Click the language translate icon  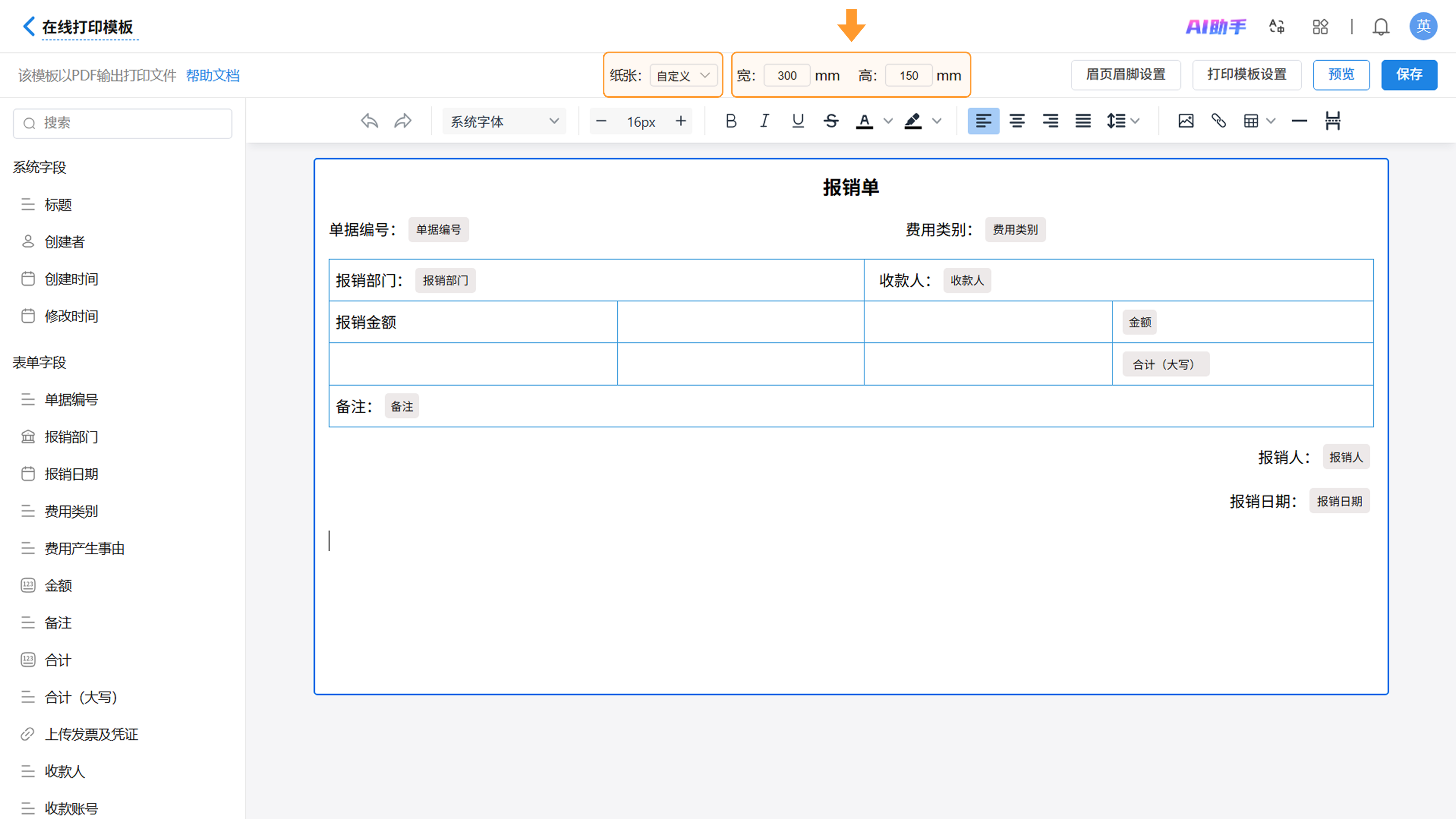[x=1276, y=27]
